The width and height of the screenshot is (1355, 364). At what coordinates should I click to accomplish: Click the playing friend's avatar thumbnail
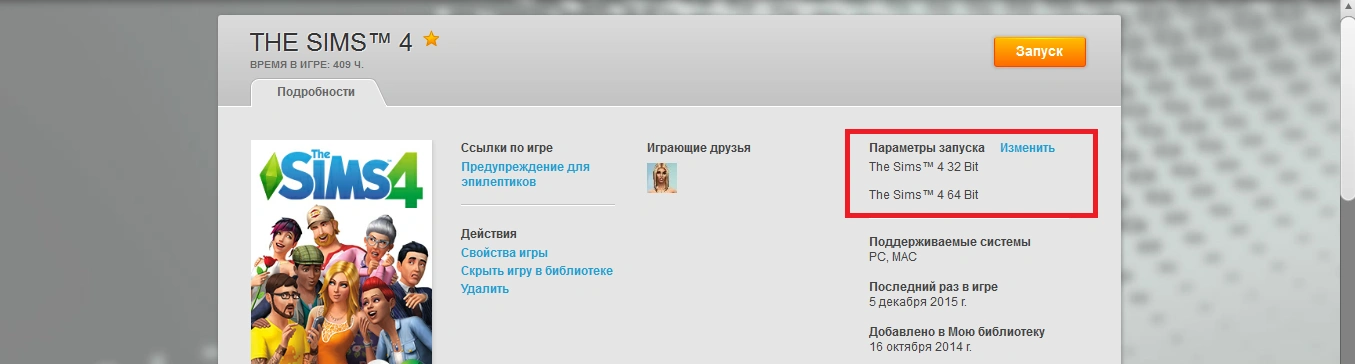pos(662,178)
